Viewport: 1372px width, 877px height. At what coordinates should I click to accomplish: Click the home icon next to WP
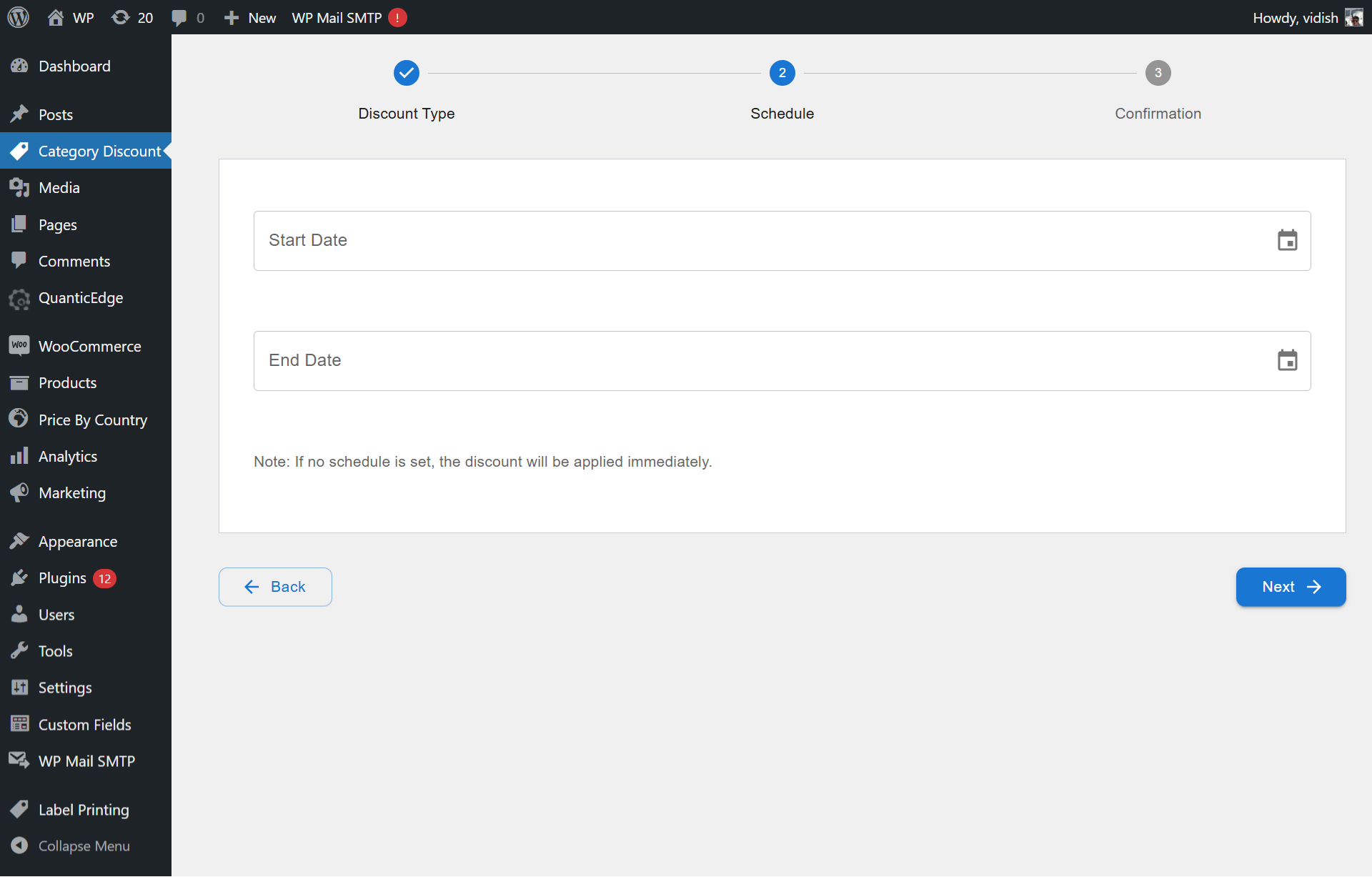(x=56, y=17)
